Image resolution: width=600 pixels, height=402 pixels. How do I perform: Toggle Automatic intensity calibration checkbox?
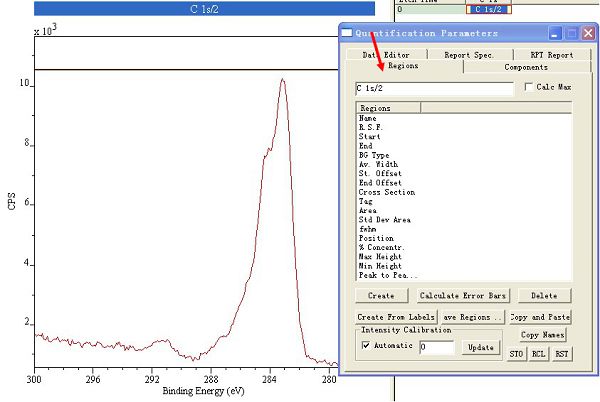tap(366, 346)
